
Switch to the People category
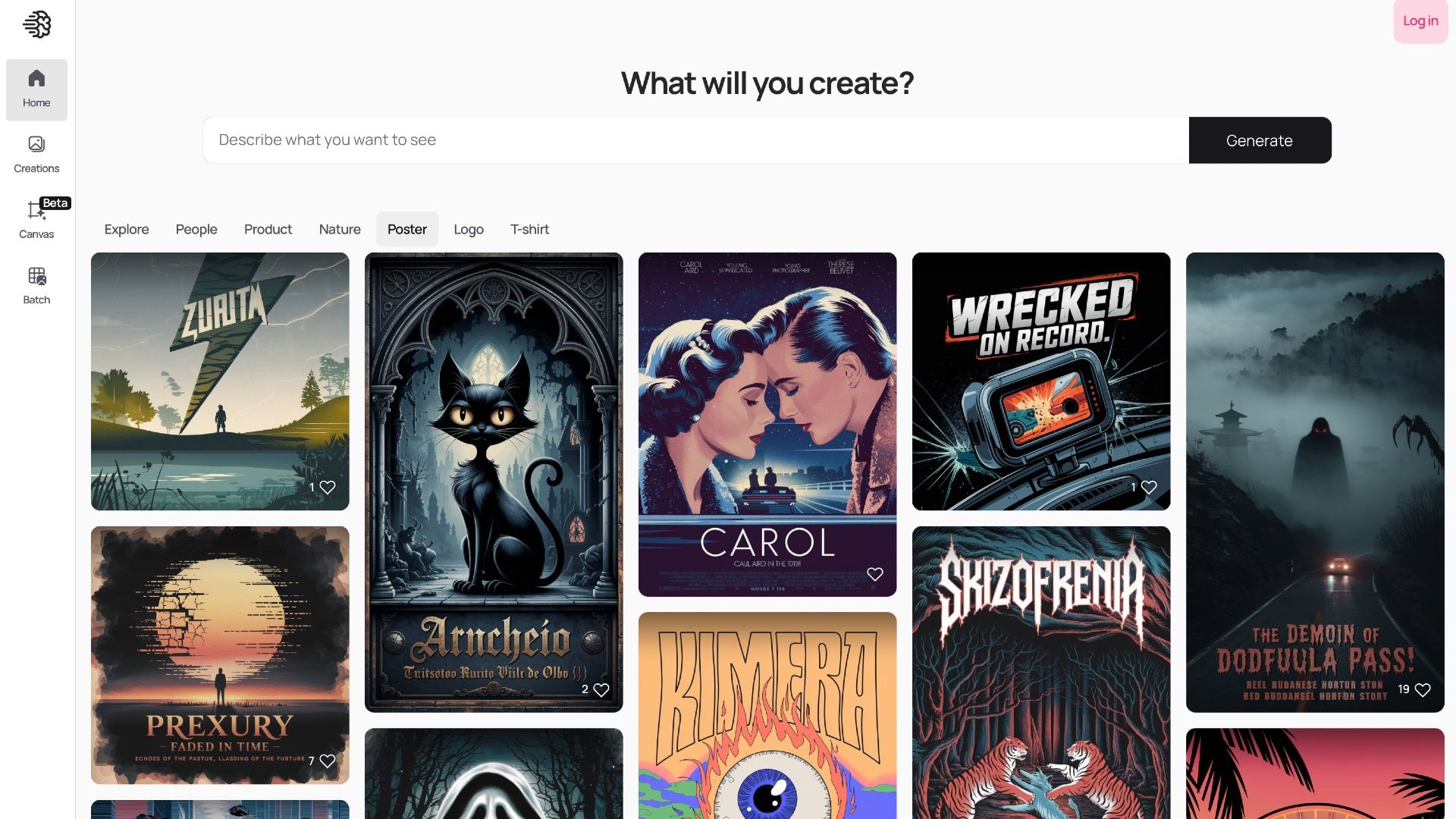point(196,229)
